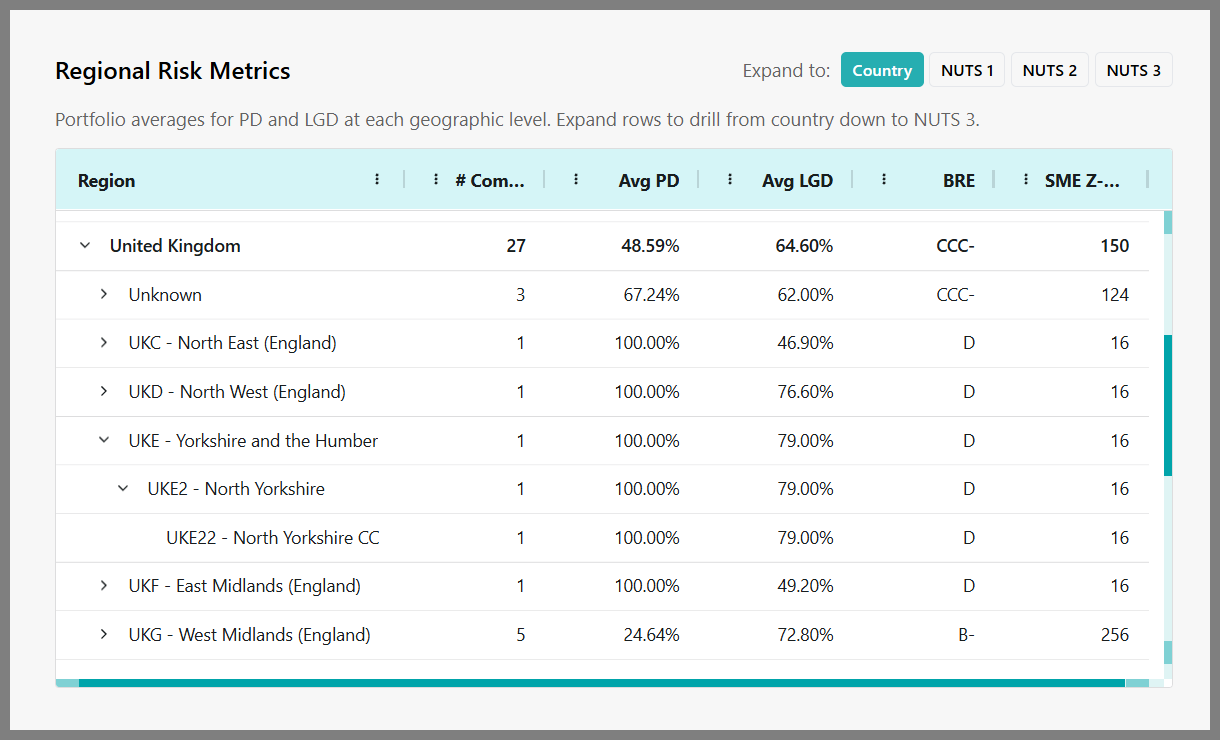Screen dimensions: 1220x740
Task: Open the SME Z-score column menu icon
Action: (1026, 179)
